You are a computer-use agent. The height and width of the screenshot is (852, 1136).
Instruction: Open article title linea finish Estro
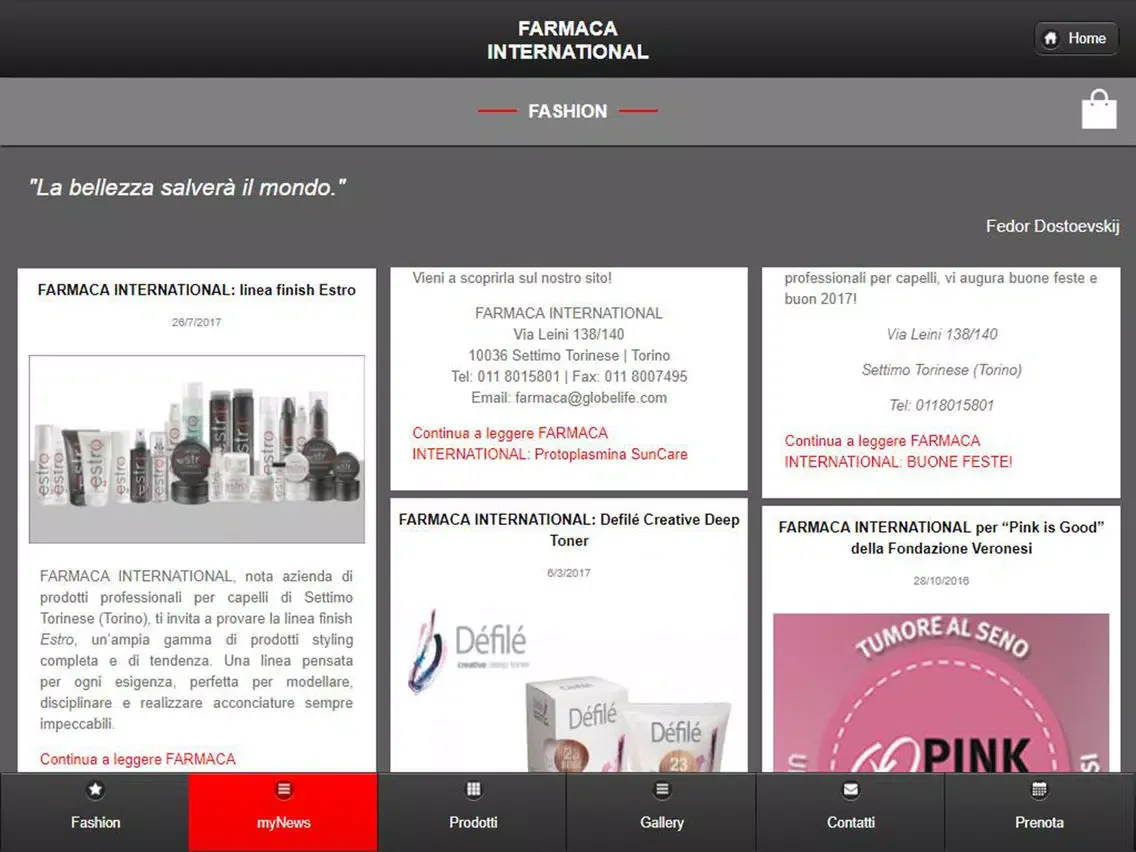click(196, 290)
